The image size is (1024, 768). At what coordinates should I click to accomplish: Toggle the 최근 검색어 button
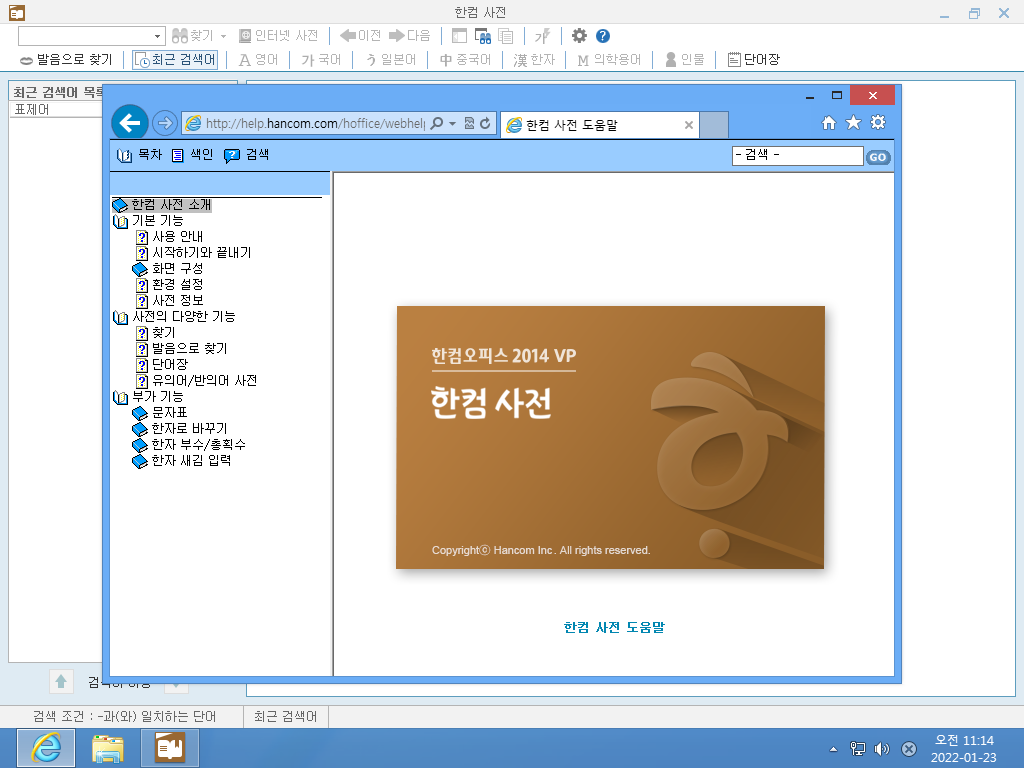tap(175, 60)
